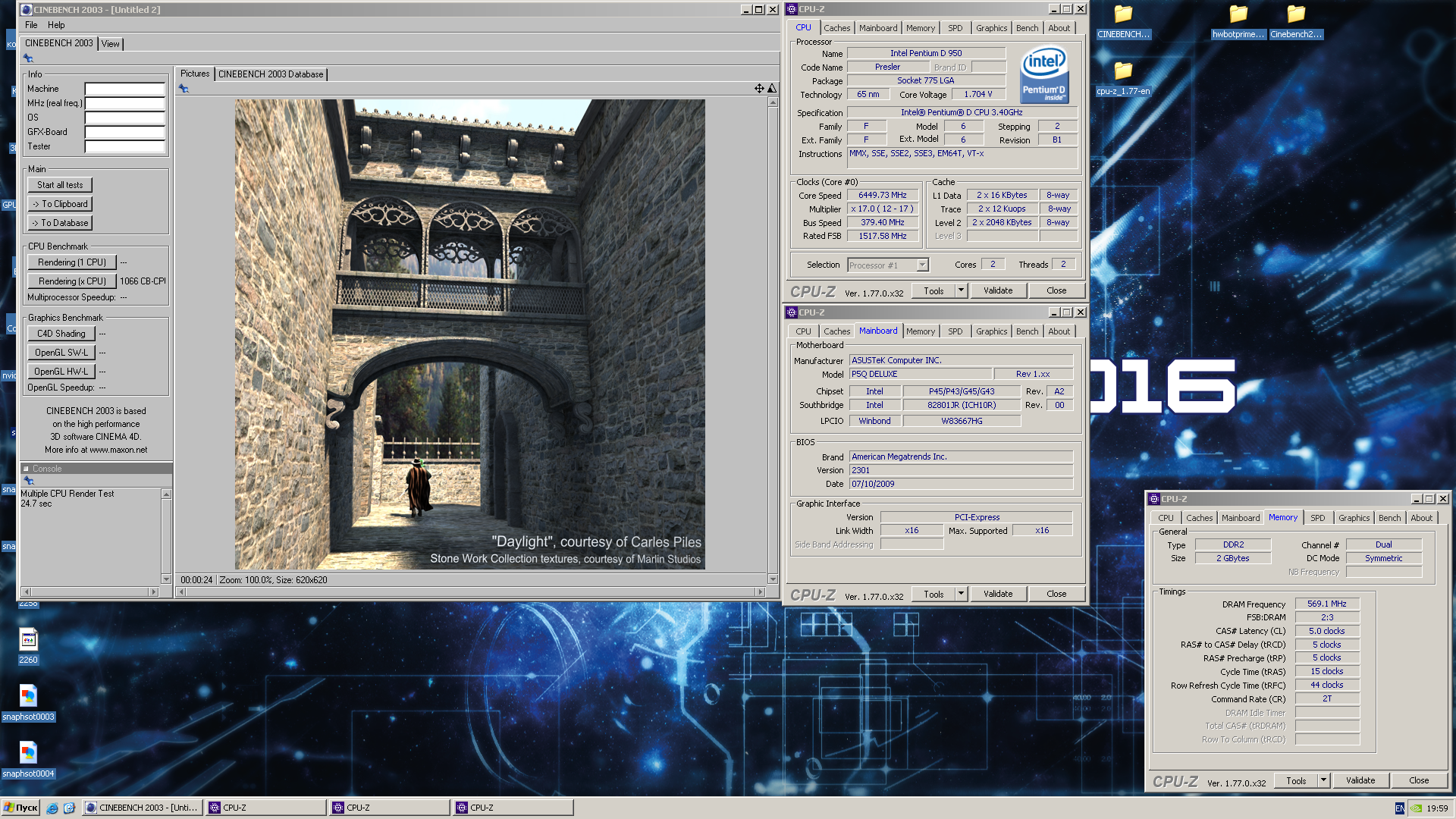Viewport: 1456px width, 819px height.
Task: Open Graphics tab in the Processor CPU-Z window
Action: 992,28
